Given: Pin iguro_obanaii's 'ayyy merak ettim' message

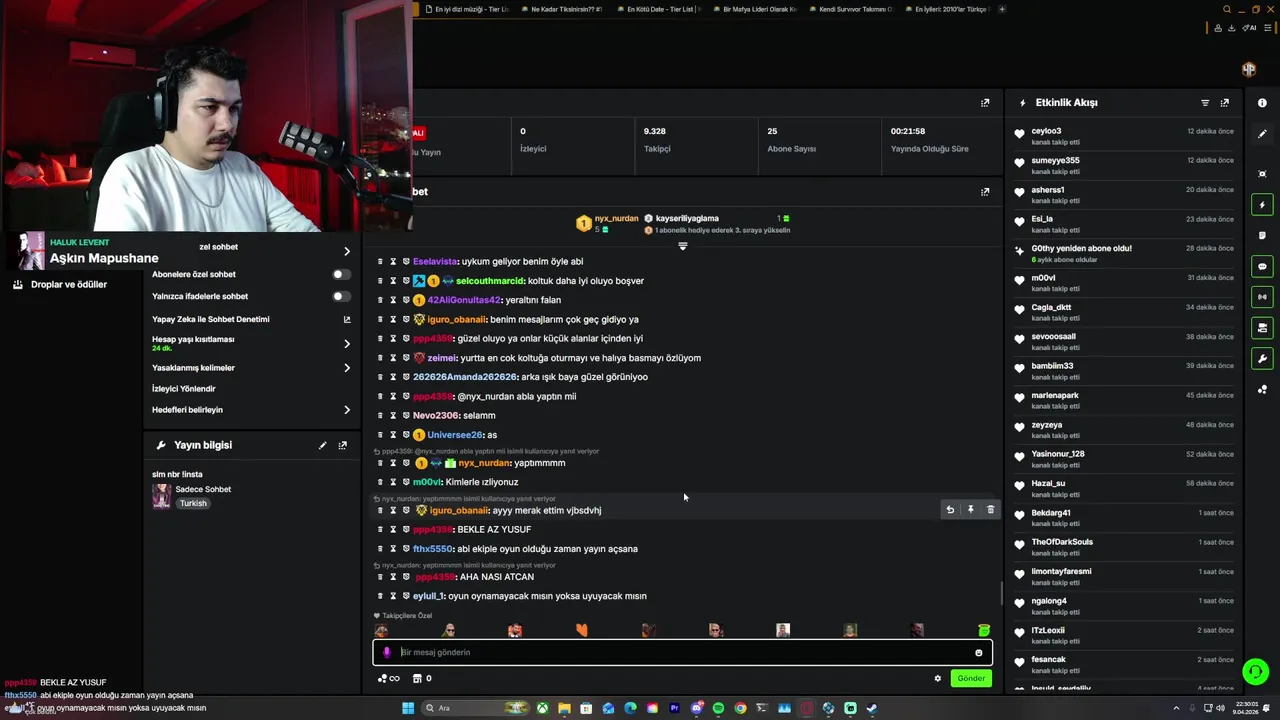Looking at the screenshot, I should [x=970, y=510].
